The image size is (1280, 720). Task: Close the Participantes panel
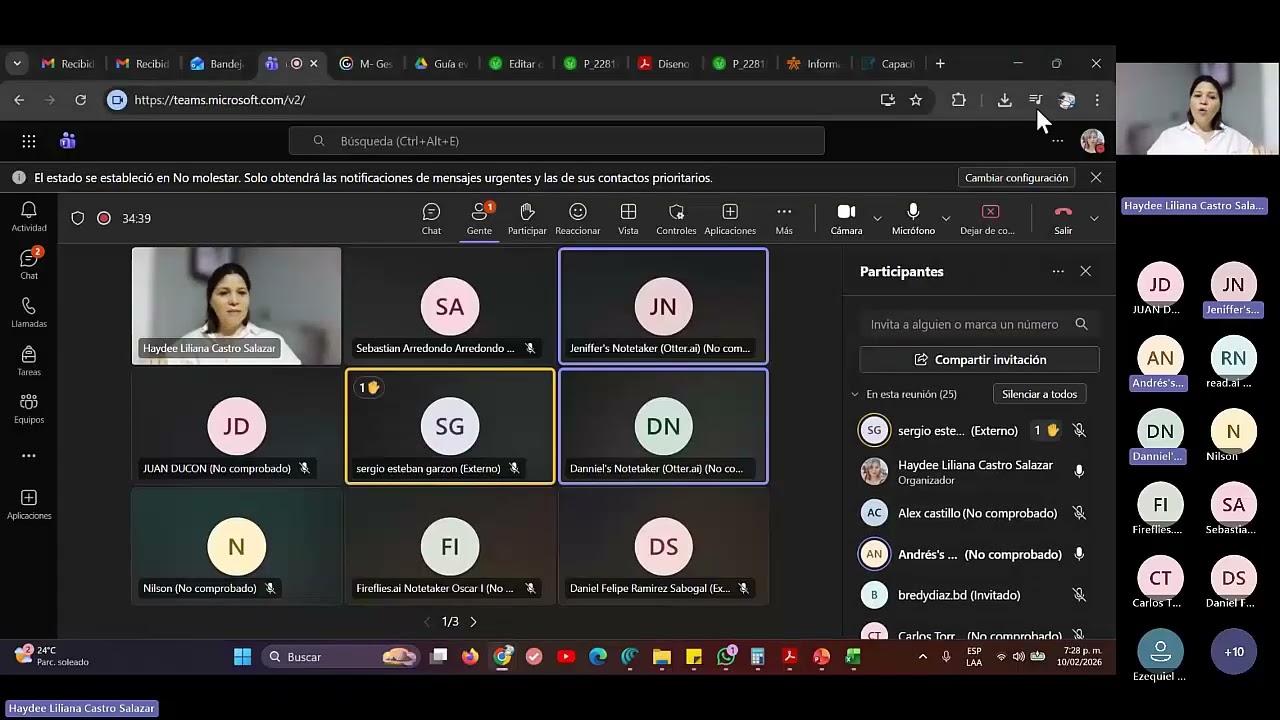(x=1086, y=271)
